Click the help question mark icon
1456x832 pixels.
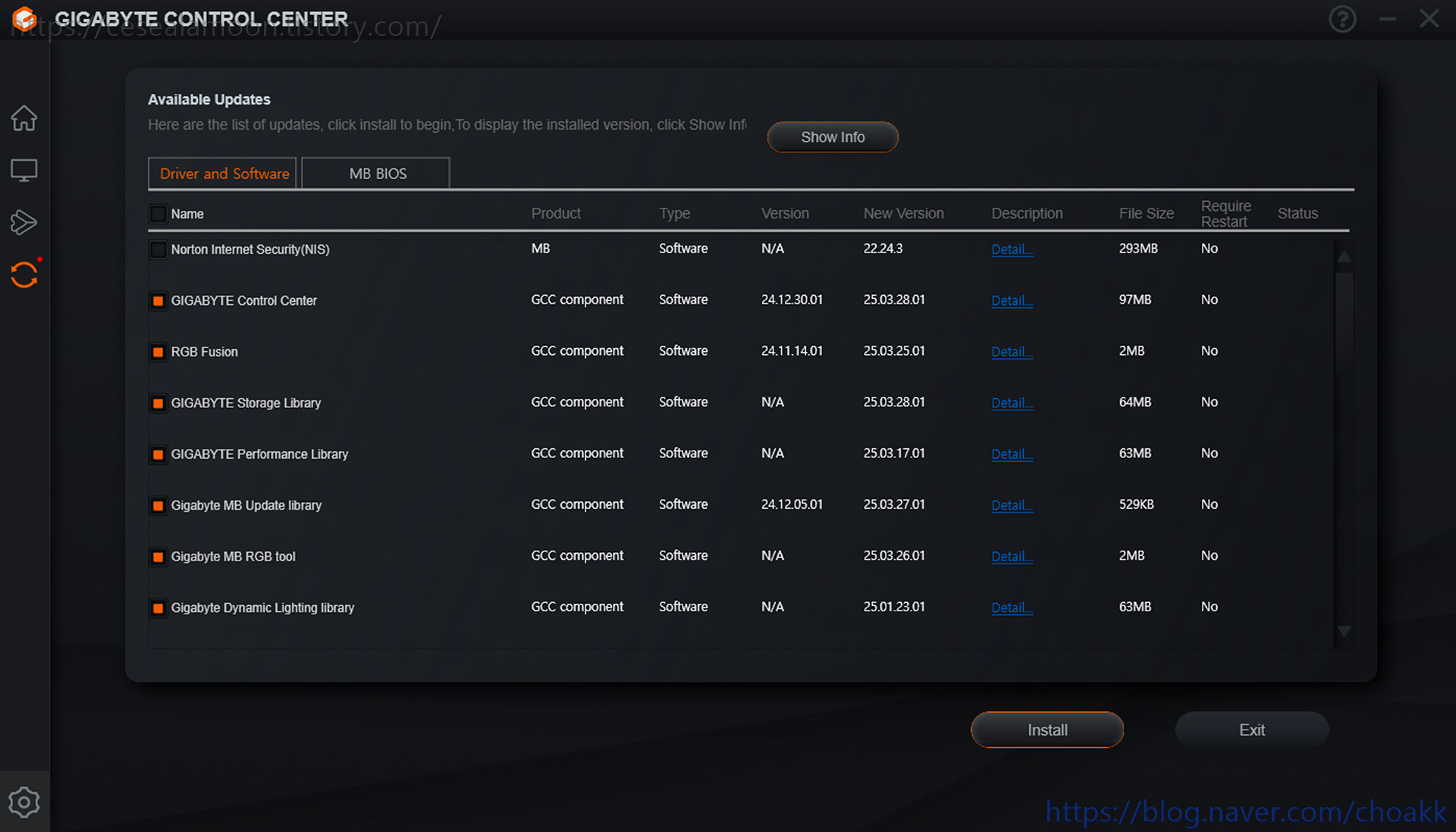tap(1342, 19)
